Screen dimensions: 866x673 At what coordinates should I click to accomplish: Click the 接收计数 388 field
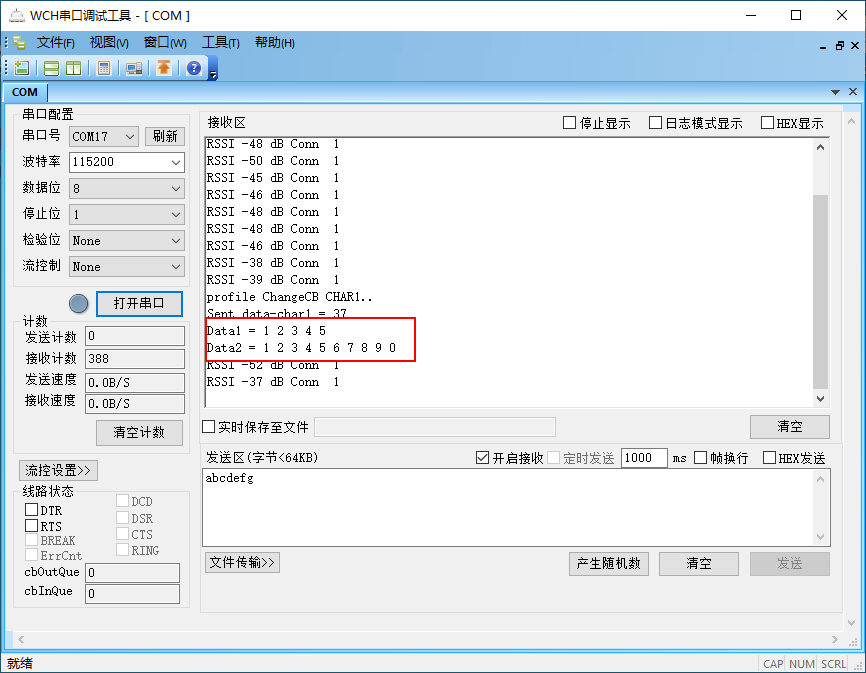click(135, 358)
